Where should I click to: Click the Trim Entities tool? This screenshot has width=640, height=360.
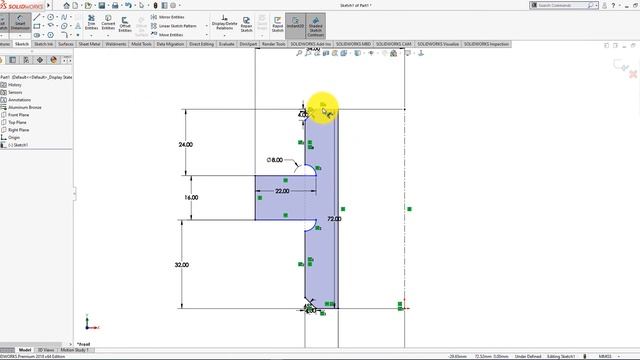(91, 22)
